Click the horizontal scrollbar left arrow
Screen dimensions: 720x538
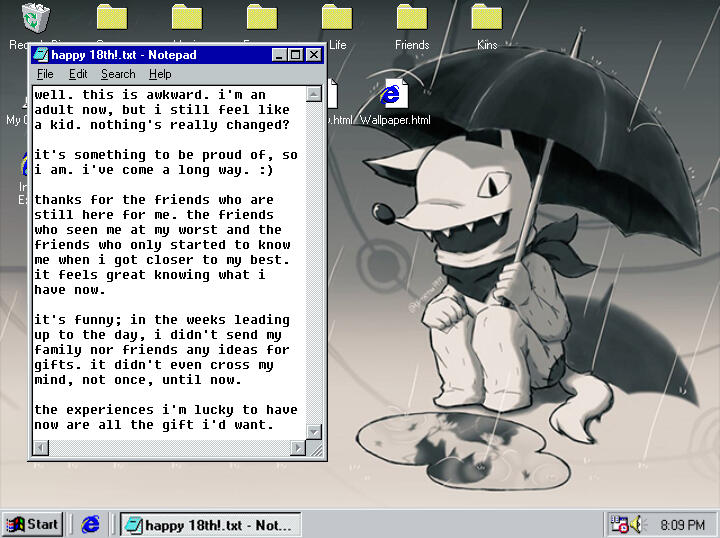click(x=40, y=448)
